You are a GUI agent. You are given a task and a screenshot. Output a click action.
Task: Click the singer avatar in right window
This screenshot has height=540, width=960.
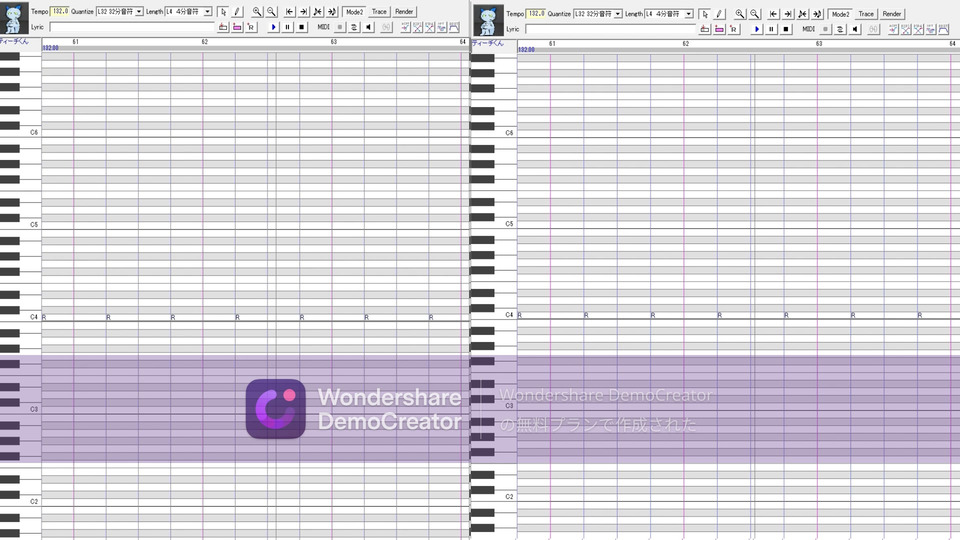coord(488,21)
